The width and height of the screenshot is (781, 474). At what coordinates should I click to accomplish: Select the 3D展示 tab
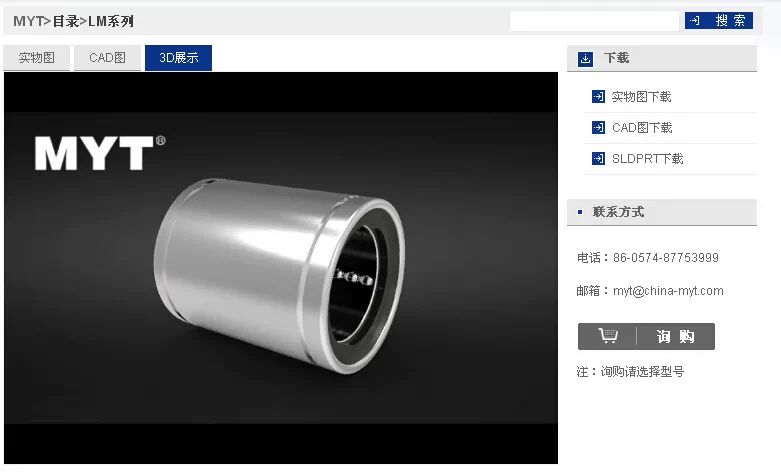click(178, 58)
